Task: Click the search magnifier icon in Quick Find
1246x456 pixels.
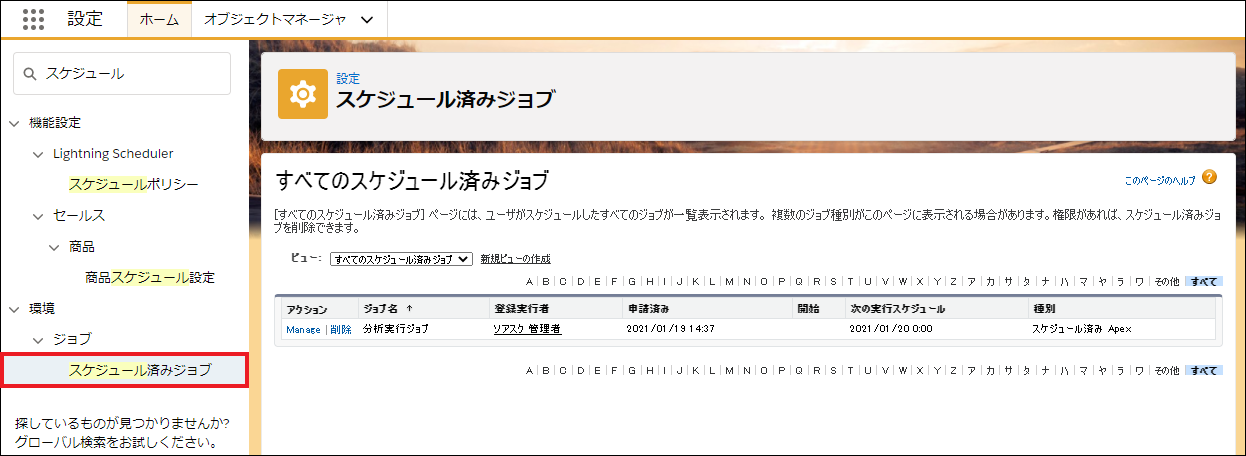Action: click(x=30, y=74)
